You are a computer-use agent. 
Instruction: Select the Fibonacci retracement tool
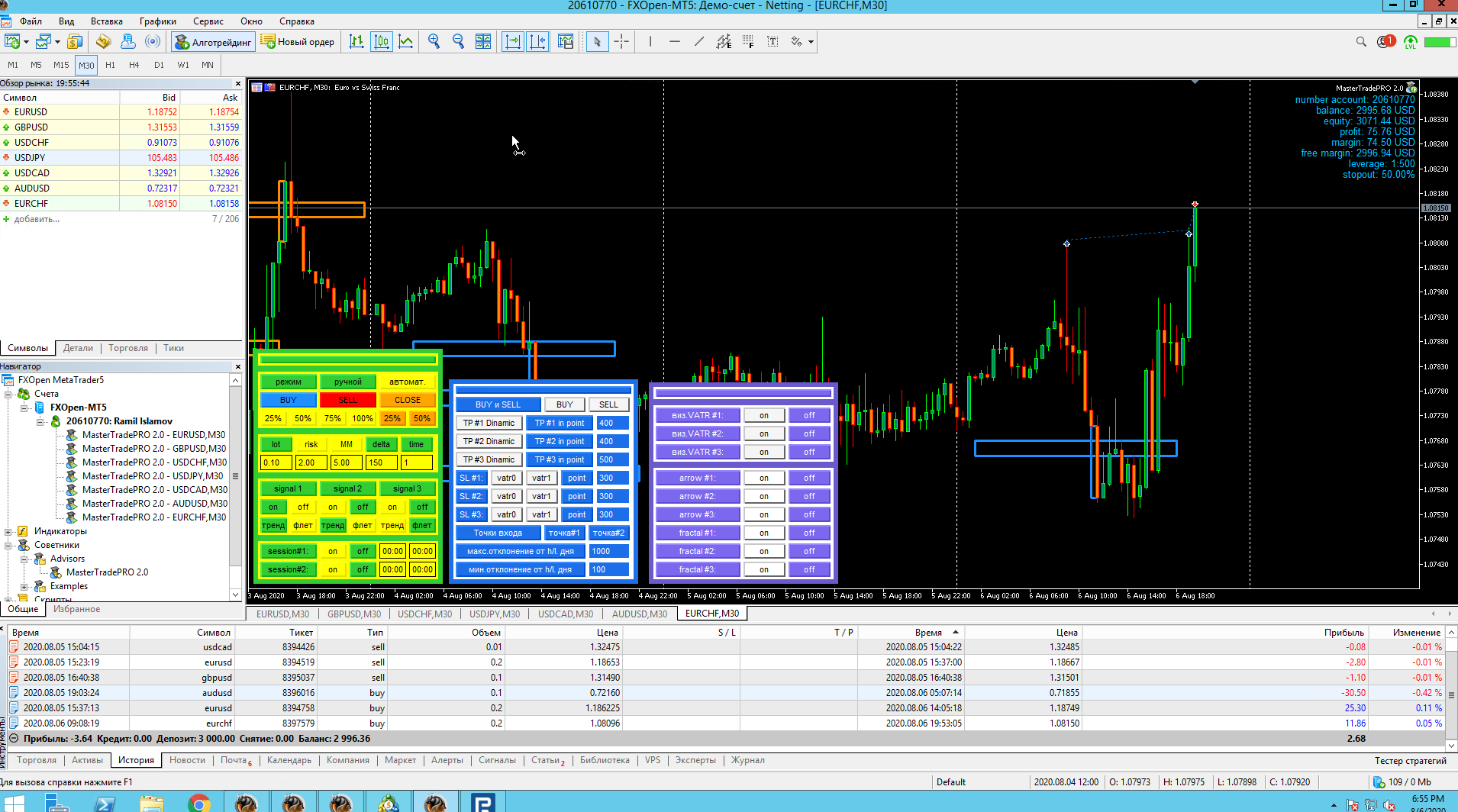pos(748,42)
